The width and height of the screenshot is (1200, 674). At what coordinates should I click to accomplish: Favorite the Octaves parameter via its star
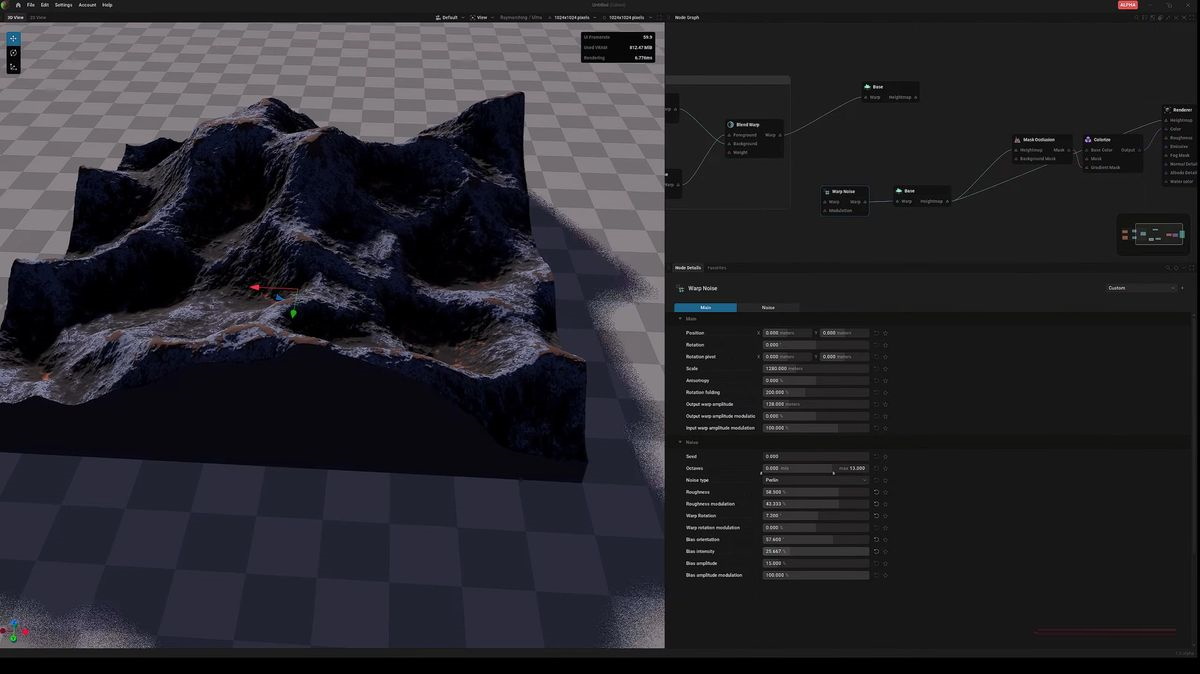(885, 468)
